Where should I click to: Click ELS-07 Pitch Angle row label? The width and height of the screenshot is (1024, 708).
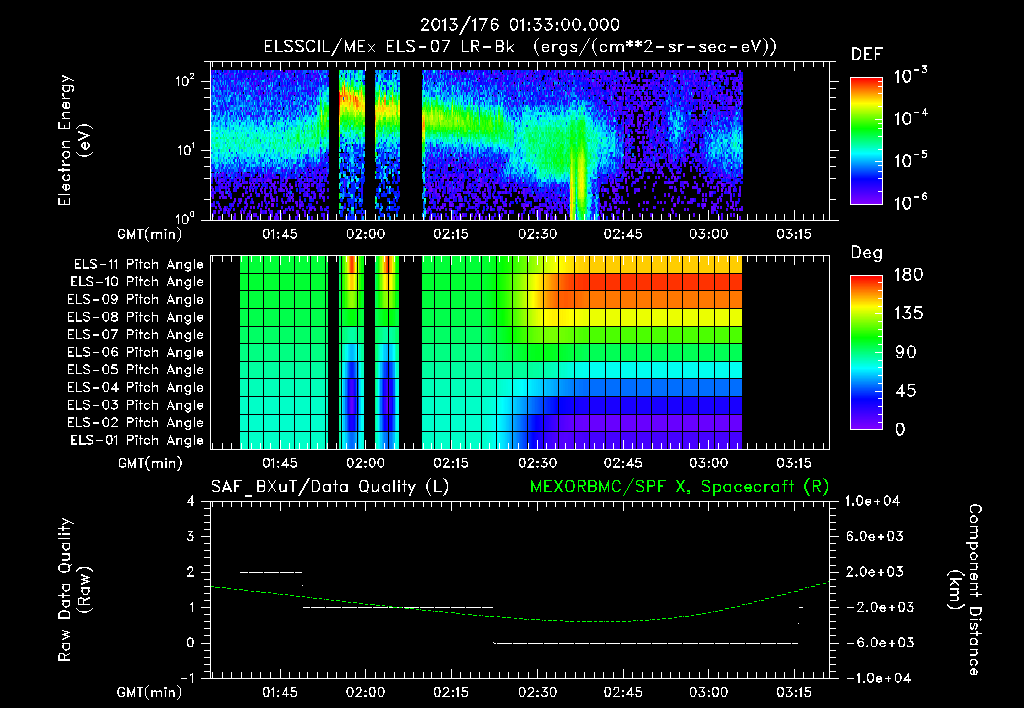135,335
